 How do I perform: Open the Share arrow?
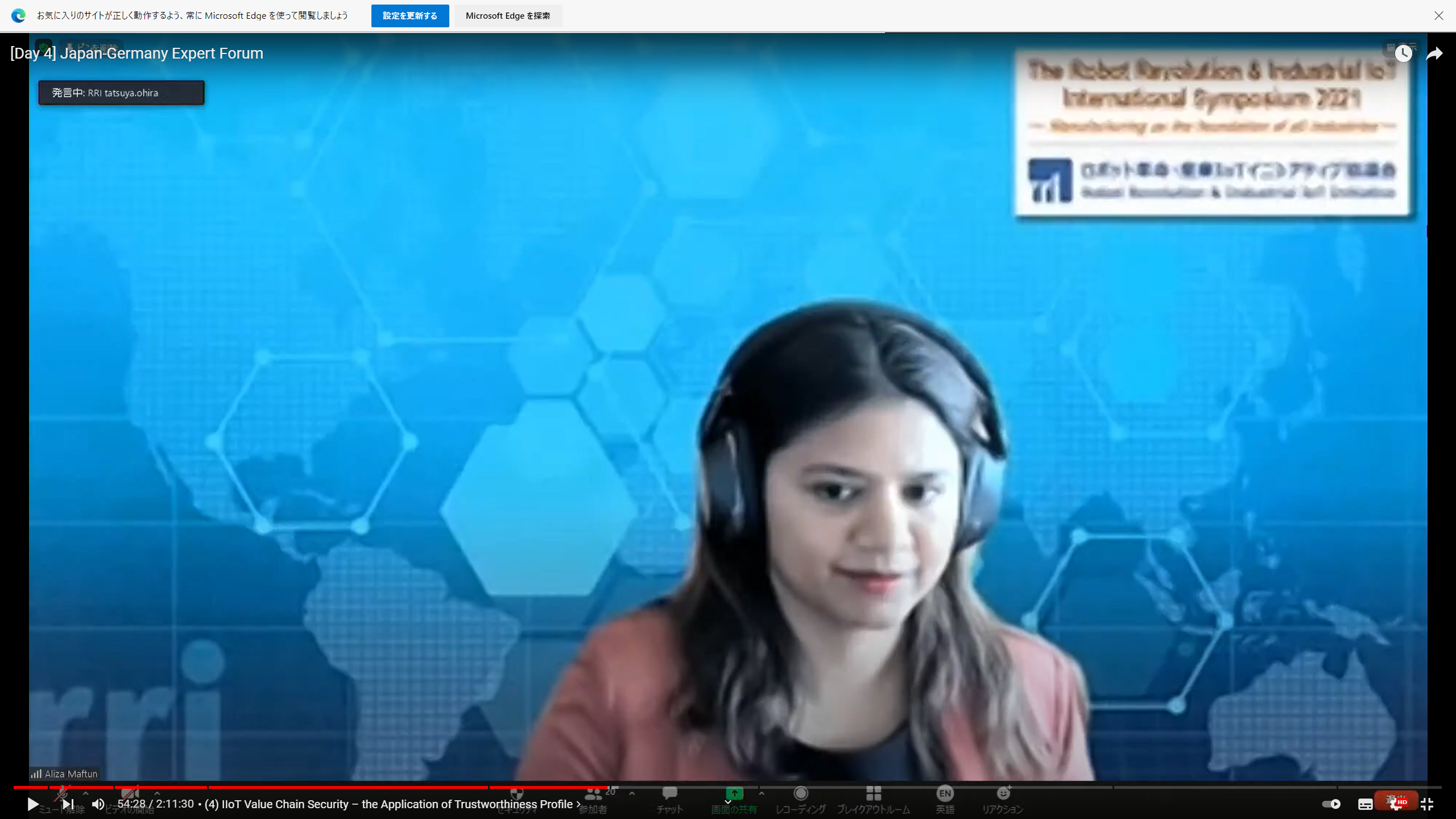tap(1434, 53)
